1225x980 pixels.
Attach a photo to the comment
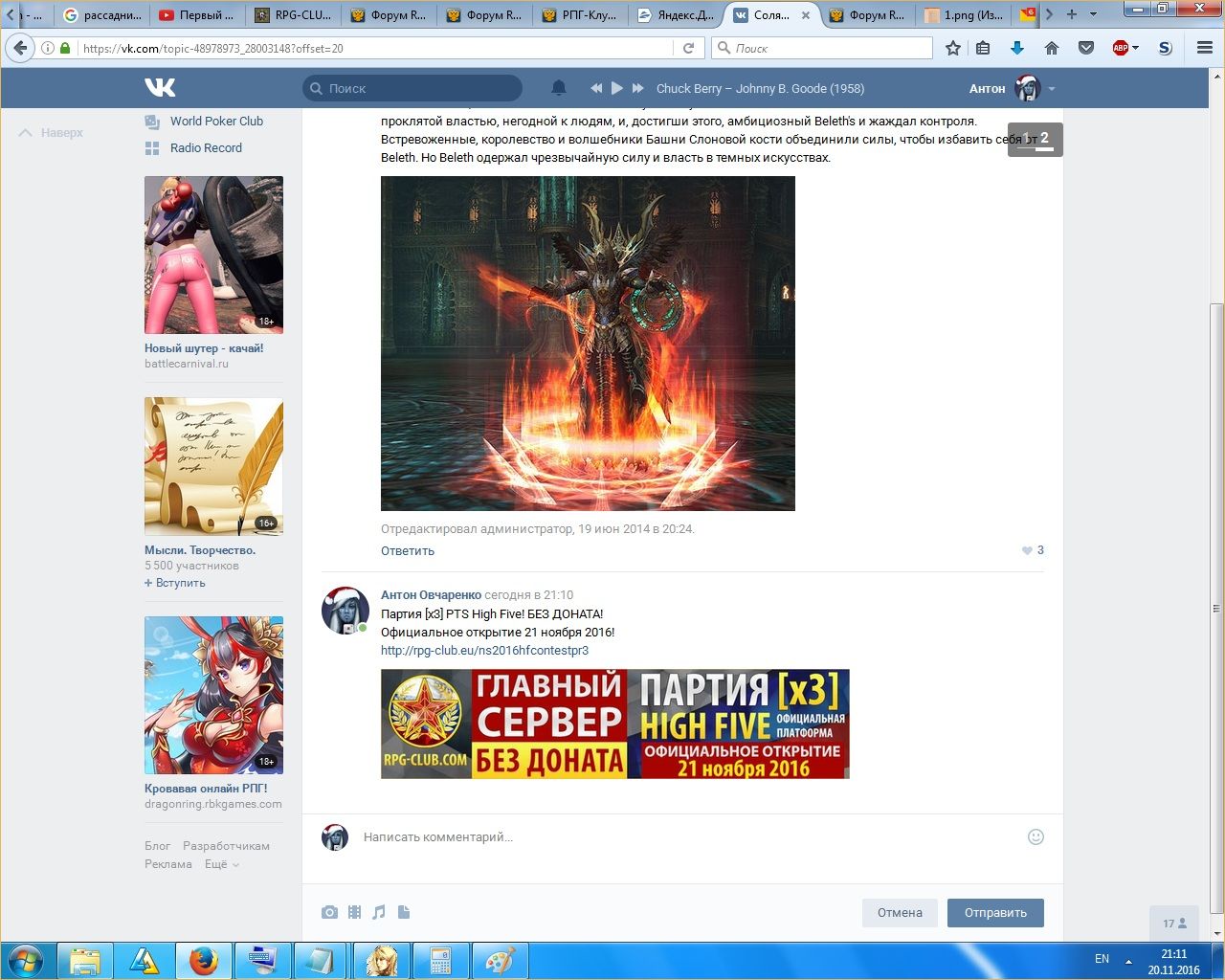pos(330,912)
